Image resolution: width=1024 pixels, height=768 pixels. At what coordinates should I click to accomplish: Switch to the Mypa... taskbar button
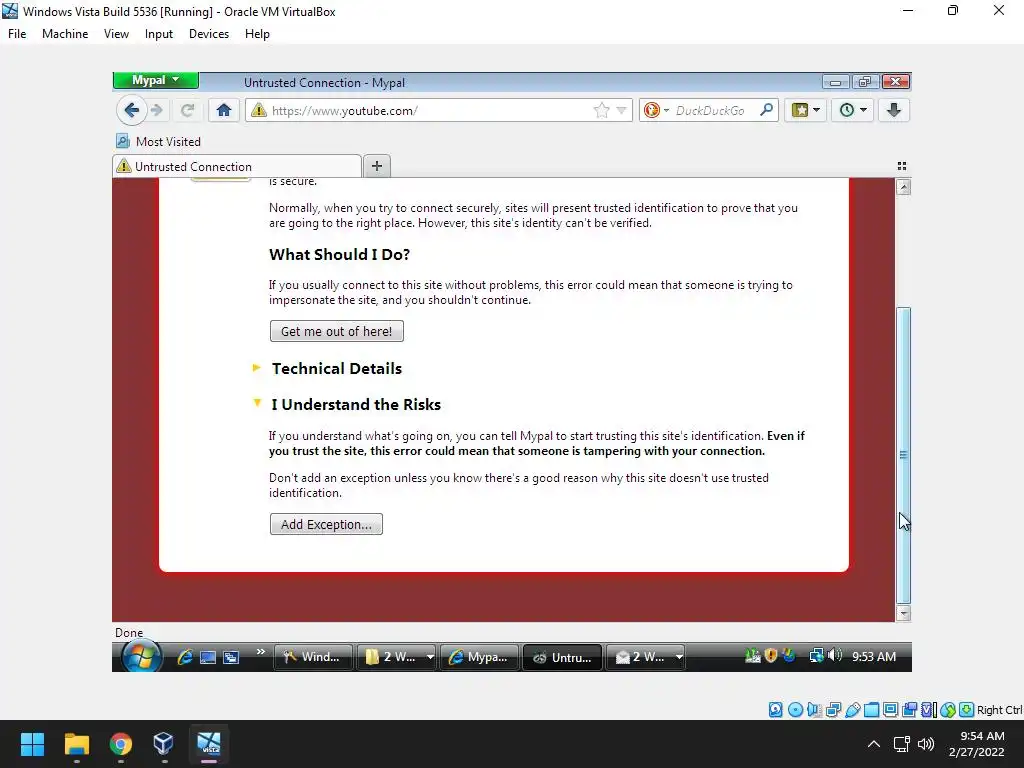pyautogui.click(x=479, y=657)
